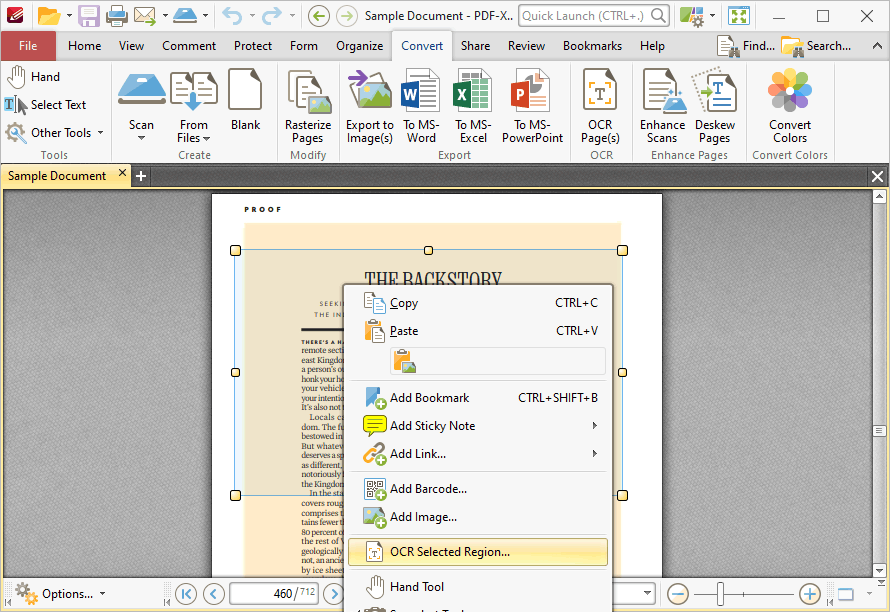Activate the Select Text tool
The image size is (890, 612).
pyautogui.click(x=46, y=105)
